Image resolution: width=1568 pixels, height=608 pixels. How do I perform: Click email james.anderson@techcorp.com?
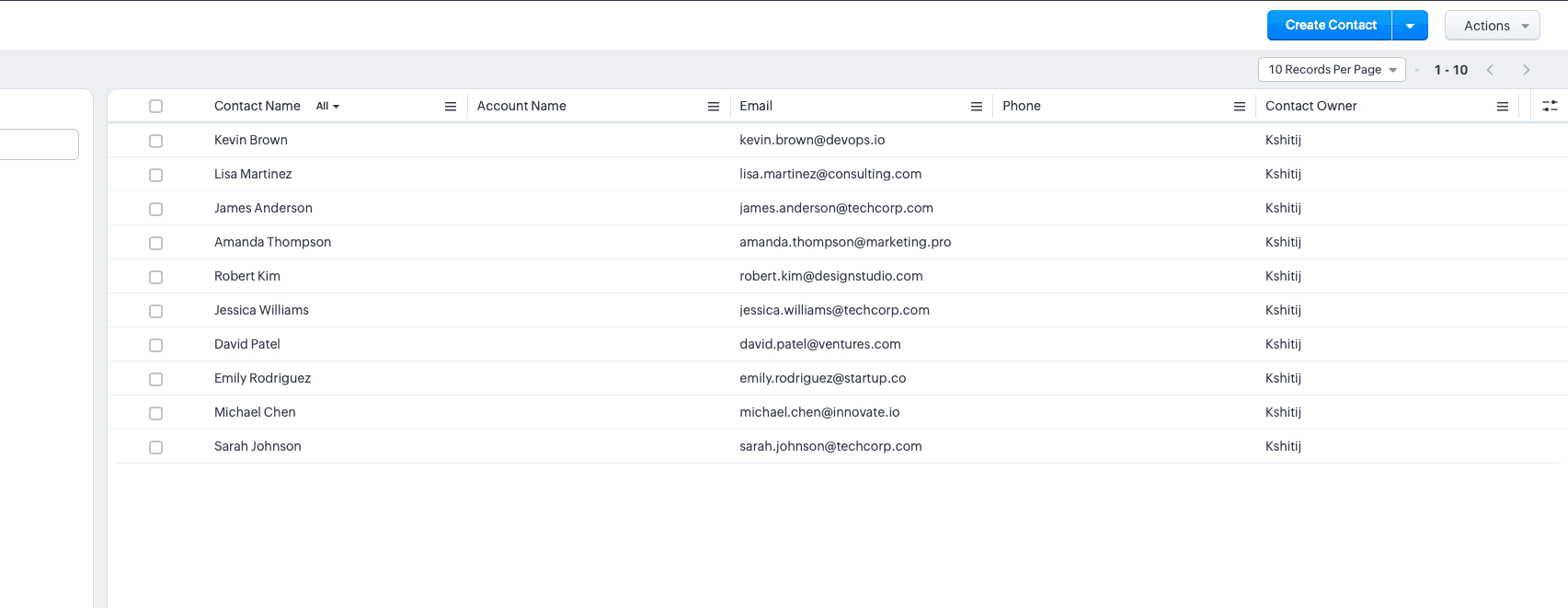pos(836,208)
